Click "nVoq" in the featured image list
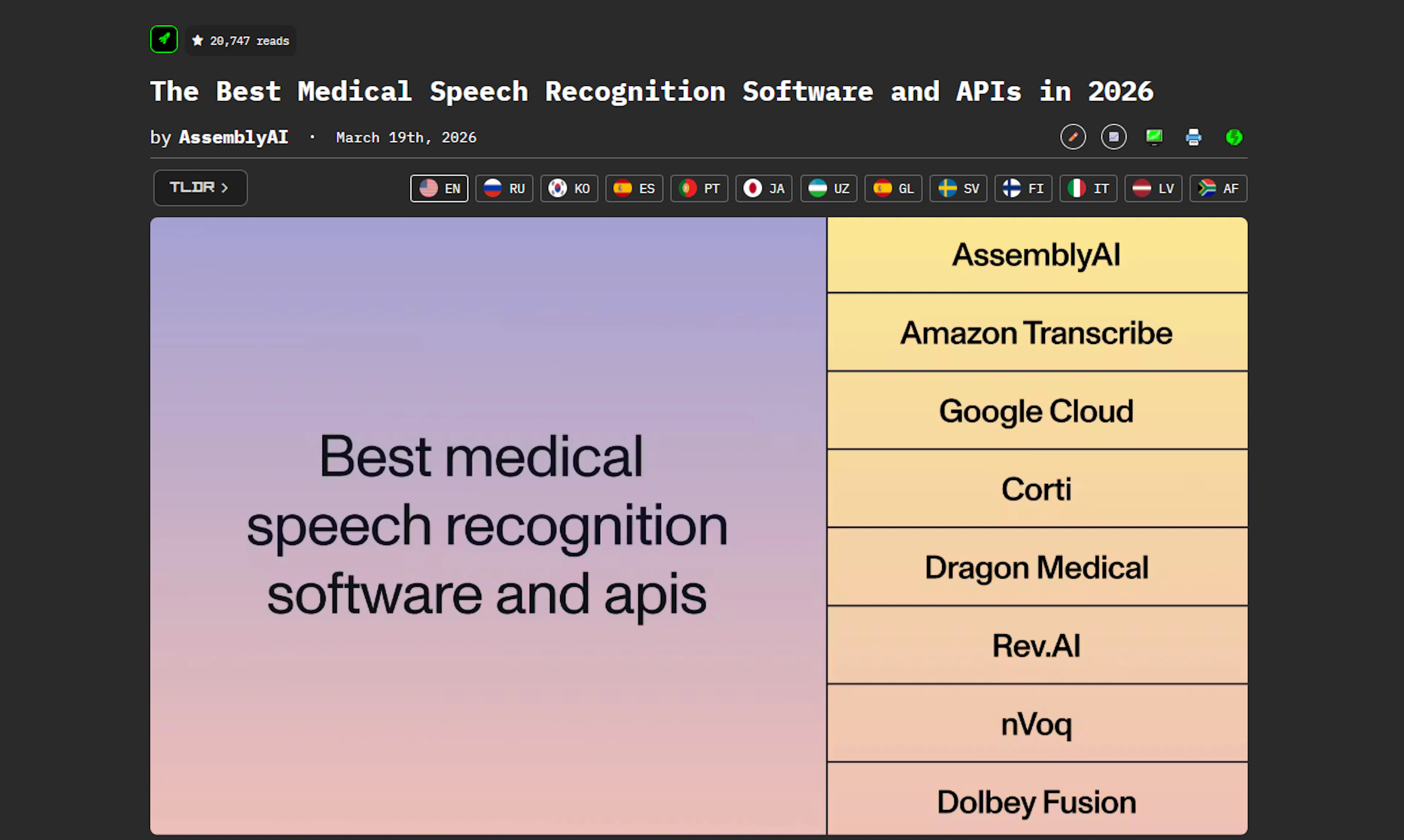Screen dimensions: 1404x840 coord(1037,724)
